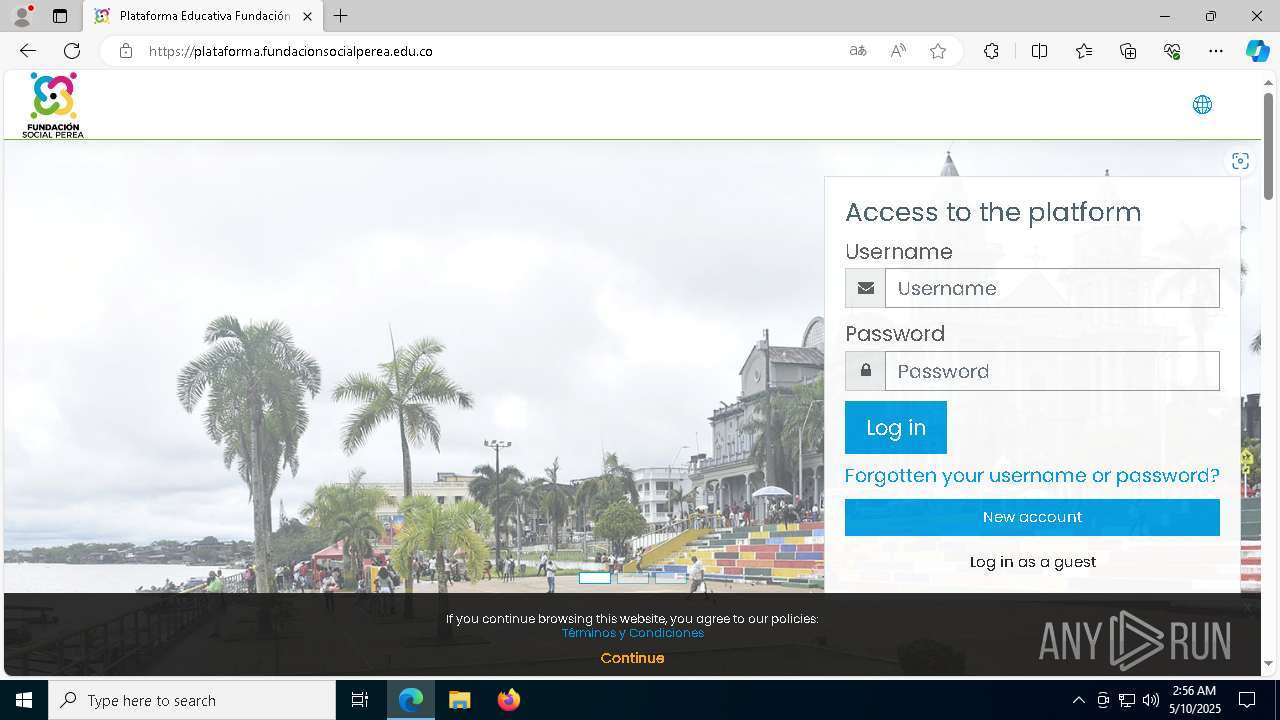The image size is (1280, 720).
Task: Open Copilot sidebar icon
Action: (1257, 51)
